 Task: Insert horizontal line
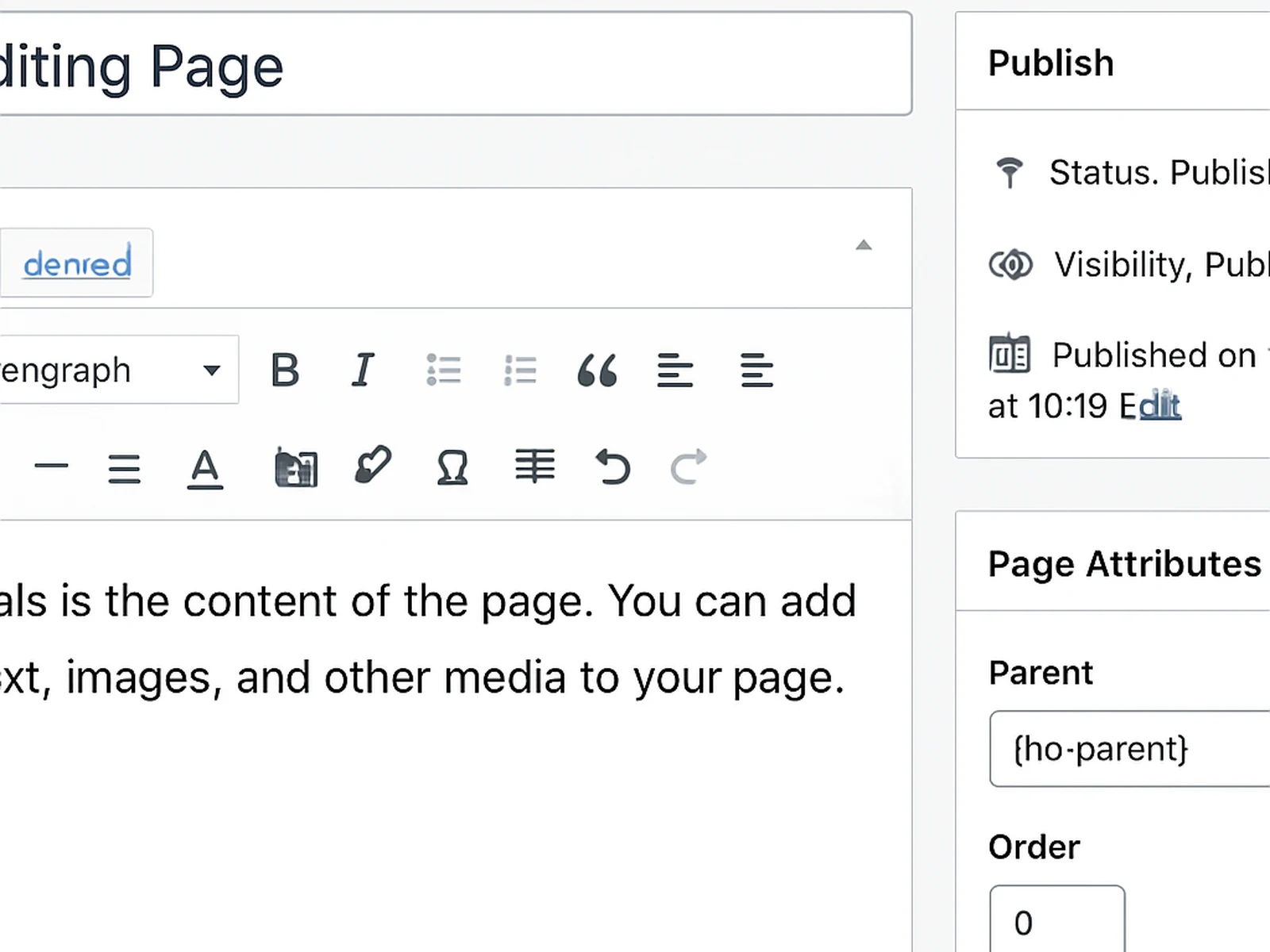point(52,466)
